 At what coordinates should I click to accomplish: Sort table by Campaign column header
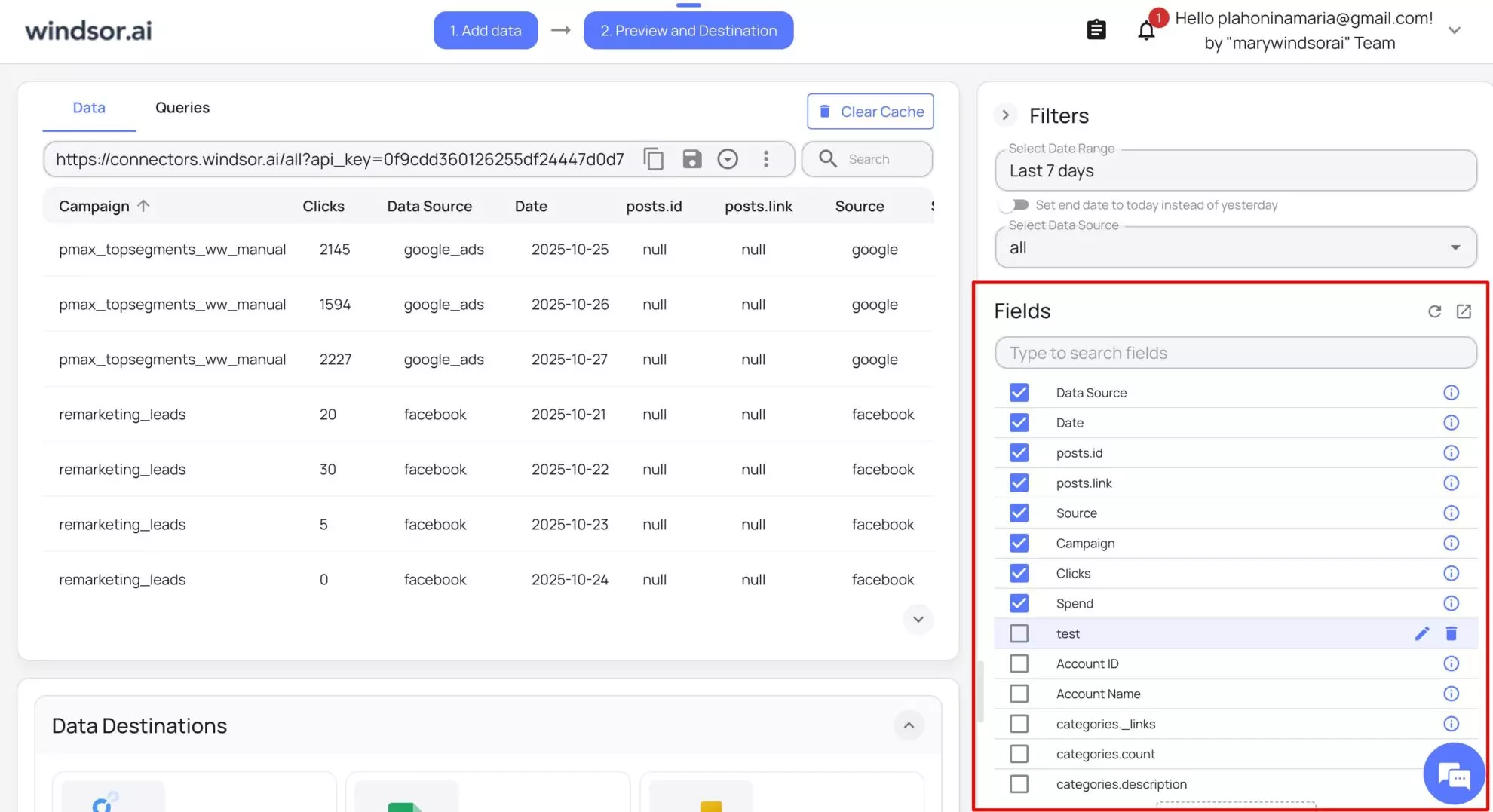pyautogui.click(x=95, y=207)
